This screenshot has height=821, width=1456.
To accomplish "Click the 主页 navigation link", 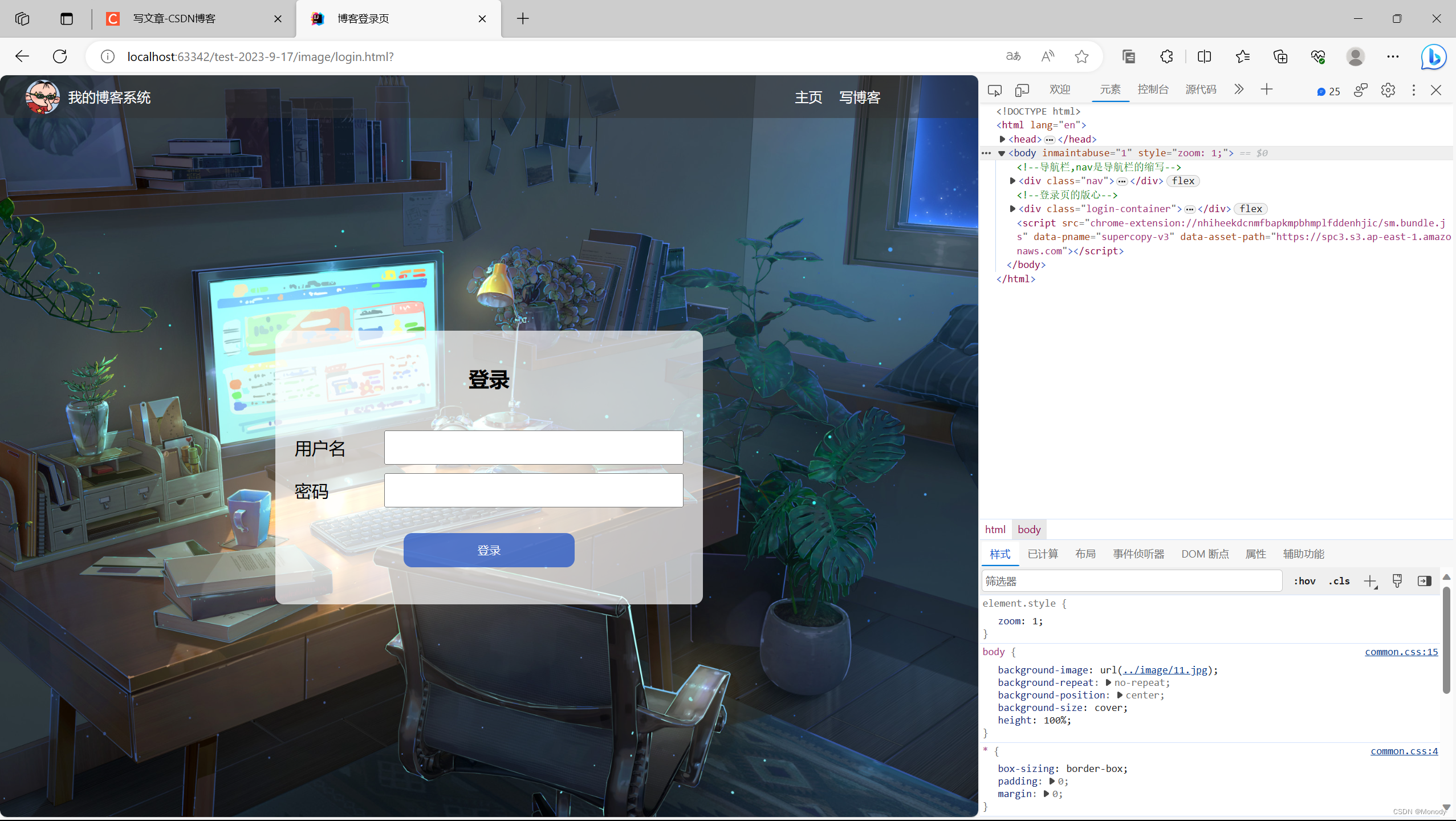I will click(x=808, y=97).
